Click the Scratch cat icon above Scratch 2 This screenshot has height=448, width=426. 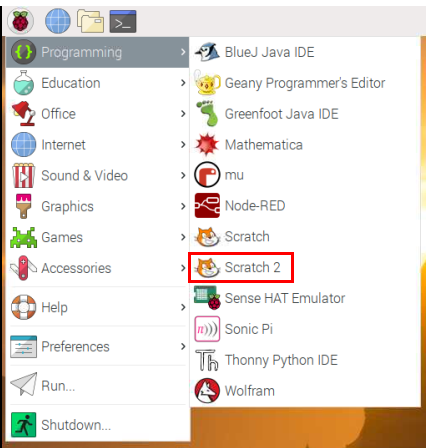tap(207, 237)
